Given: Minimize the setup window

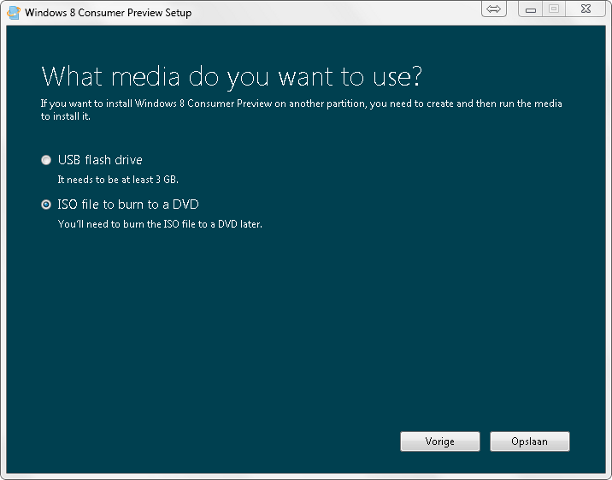Looking at the screenshot, I should [x=528, y=9].
